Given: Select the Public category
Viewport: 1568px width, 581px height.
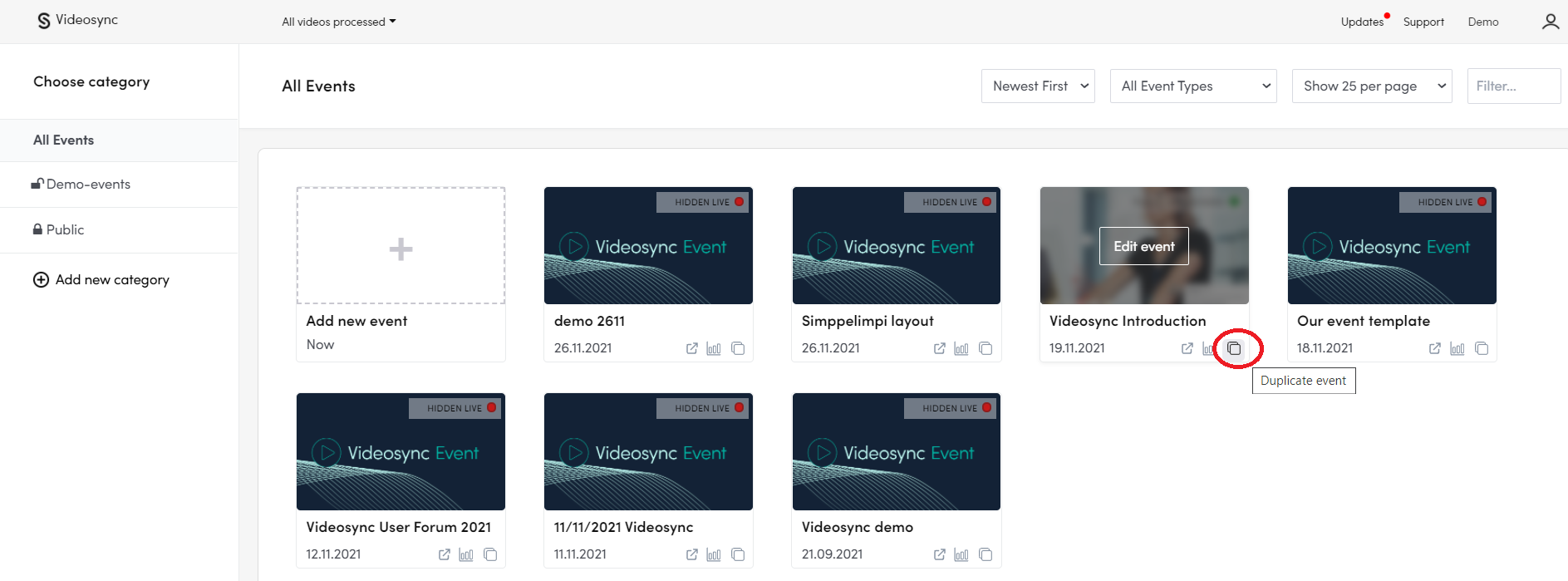Looking at the screenshot, I should point(65,230).
